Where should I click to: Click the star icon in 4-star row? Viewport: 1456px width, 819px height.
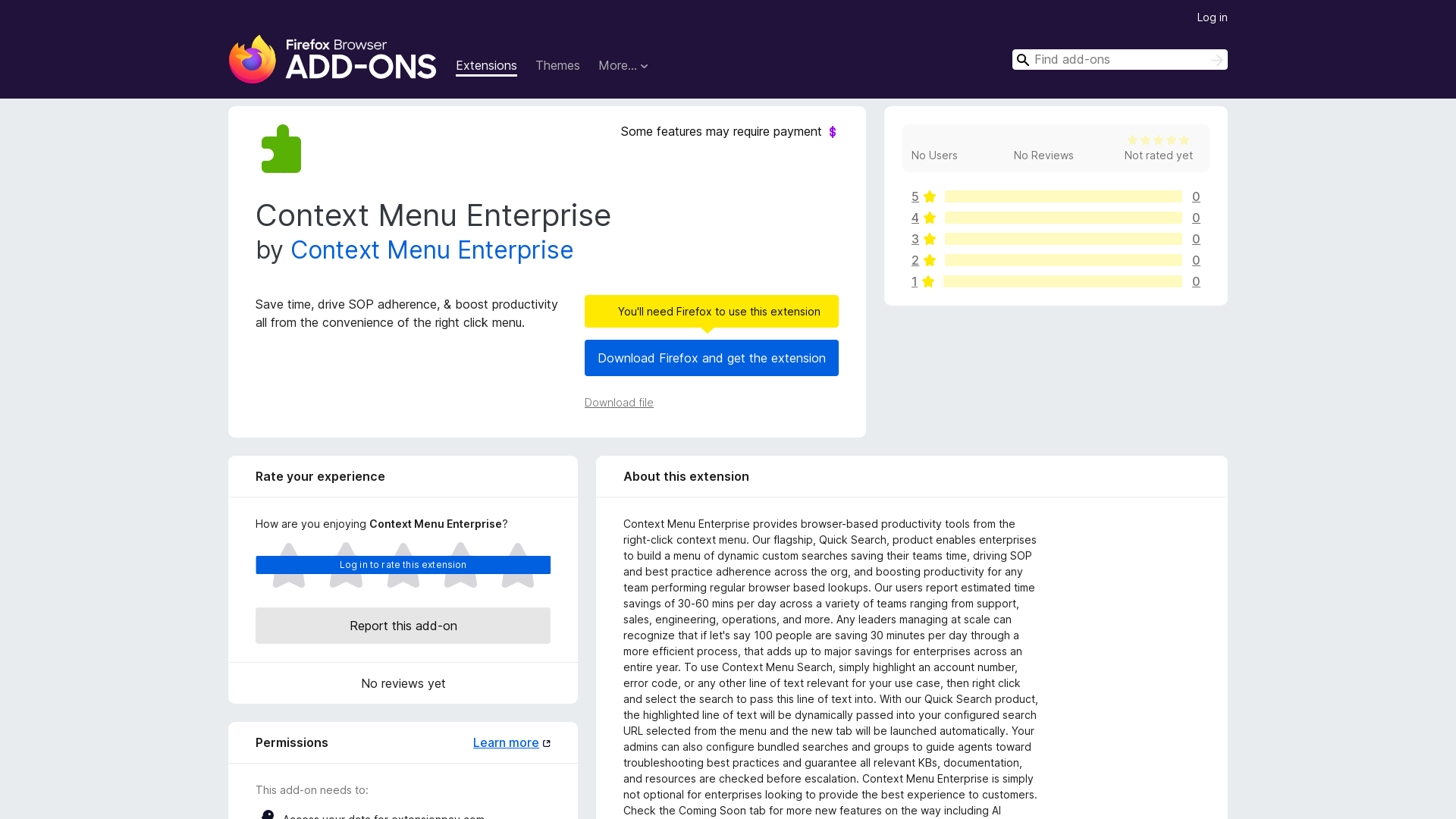[x=930, y=218]
